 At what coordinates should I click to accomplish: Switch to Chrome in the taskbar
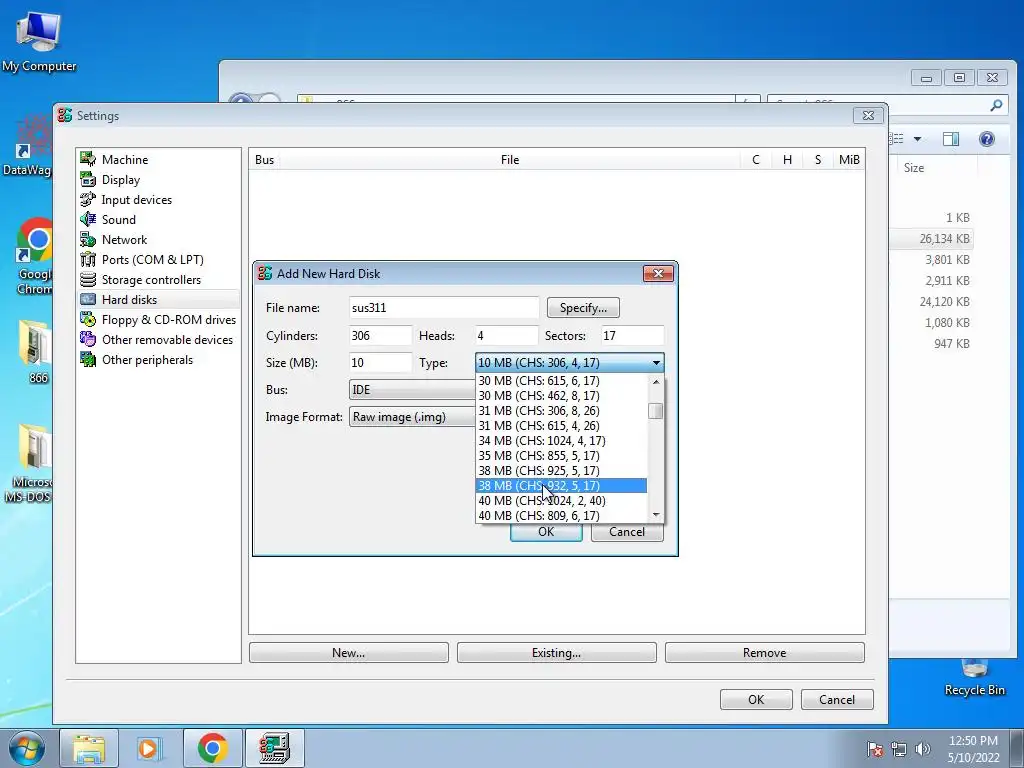212,748
